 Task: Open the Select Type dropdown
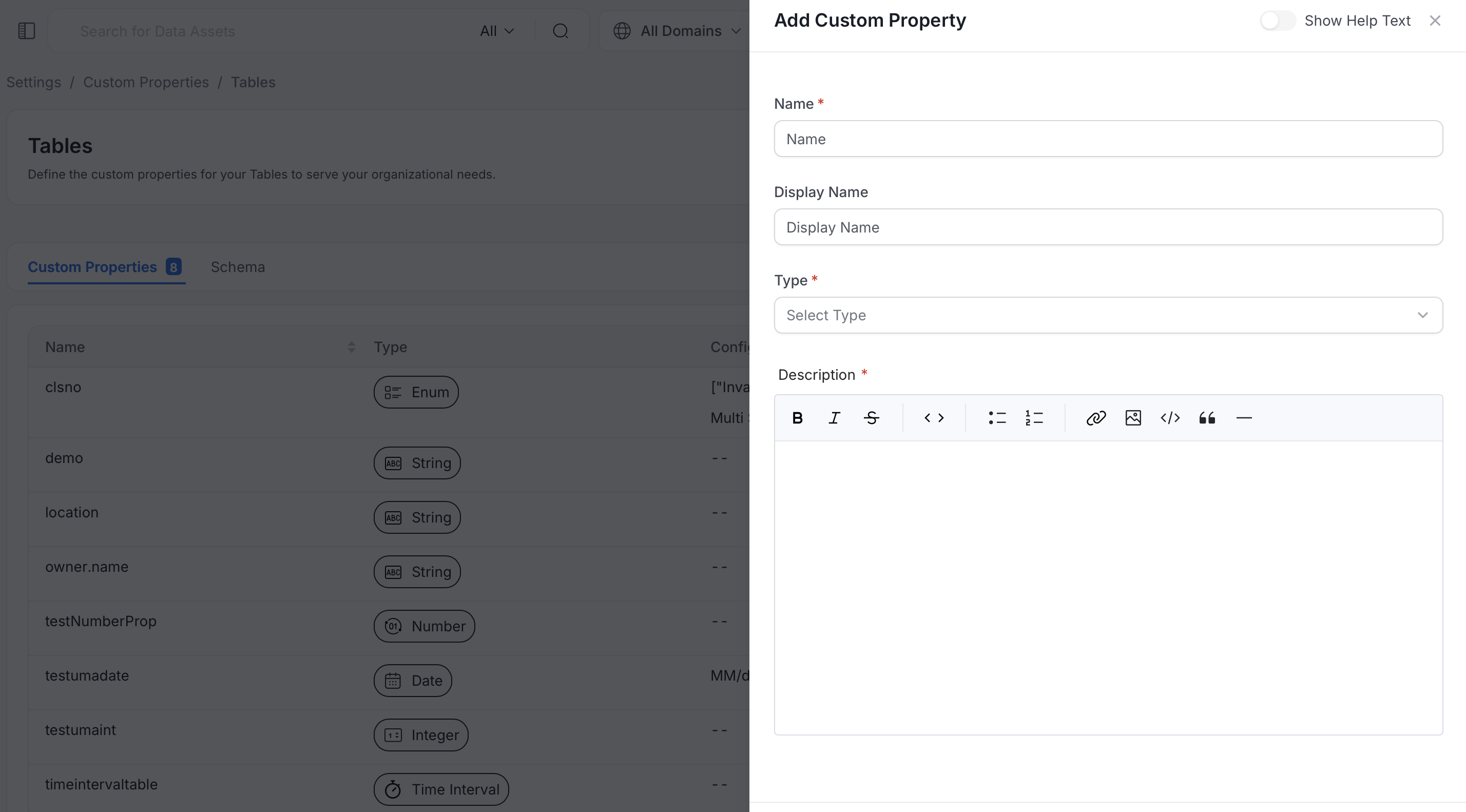click(x=1108, y=315)
